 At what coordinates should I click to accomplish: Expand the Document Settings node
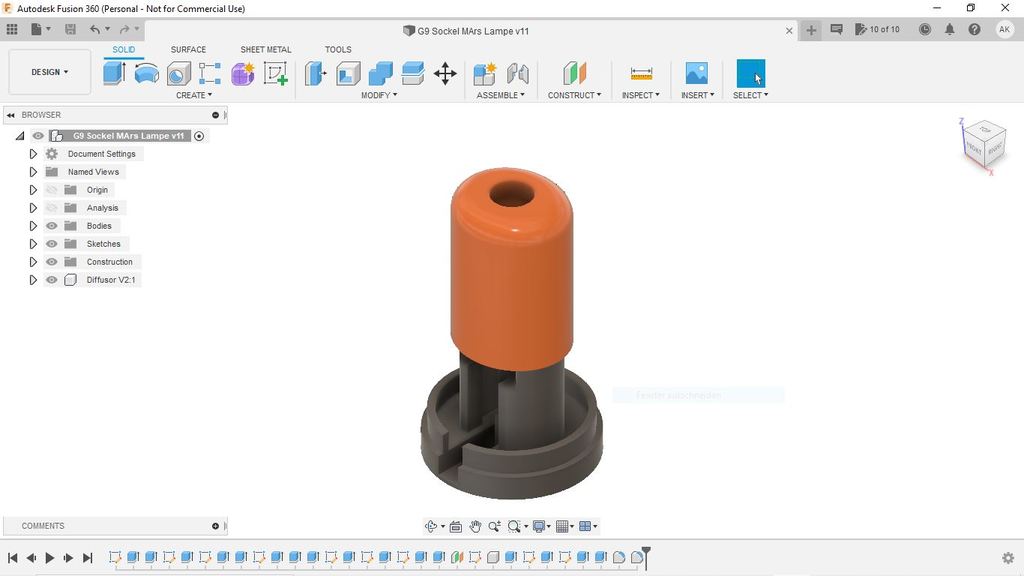click(33, 154)
